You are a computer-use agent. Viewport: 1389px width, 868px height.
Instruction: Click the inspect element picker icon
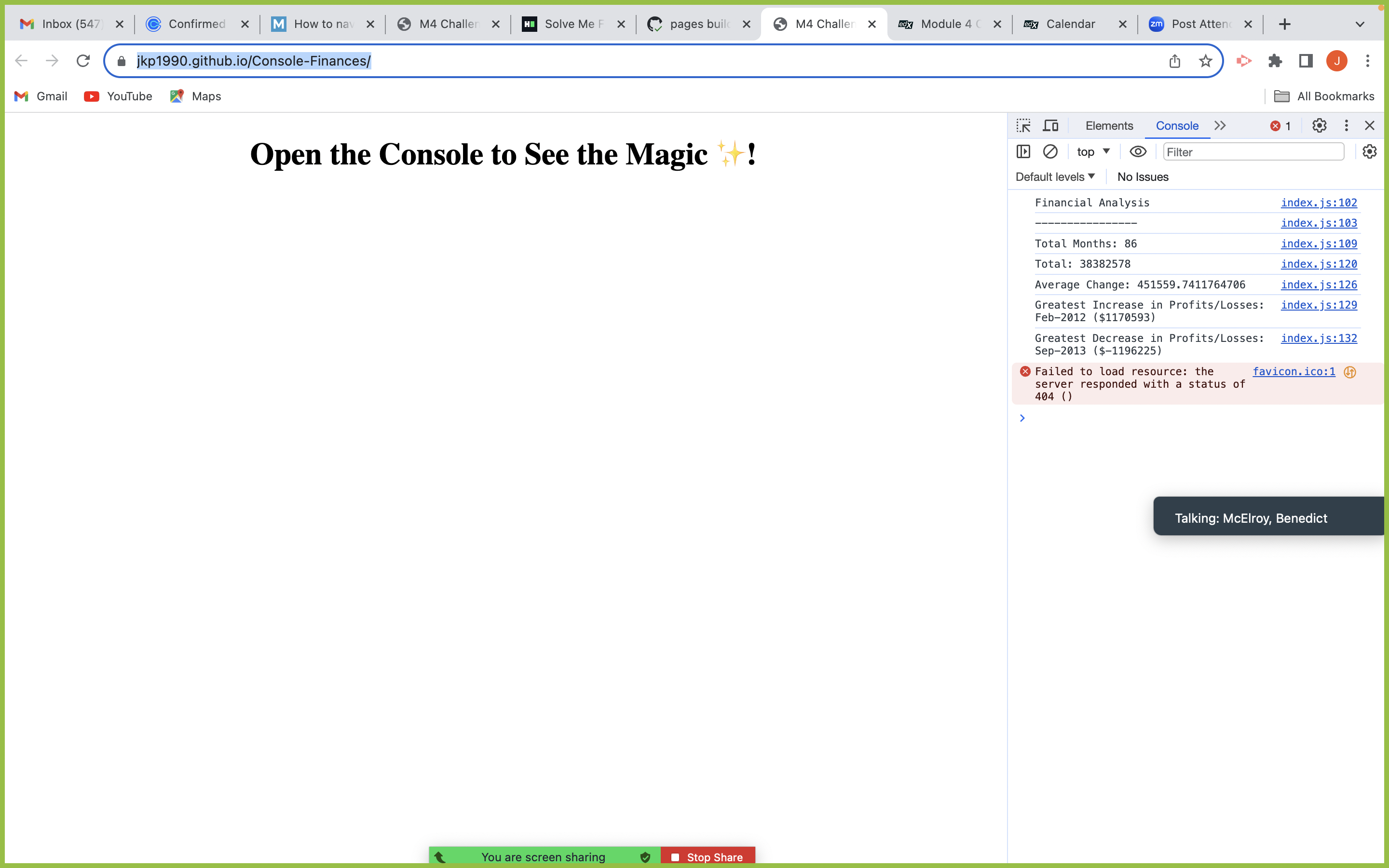point(1023,126)
